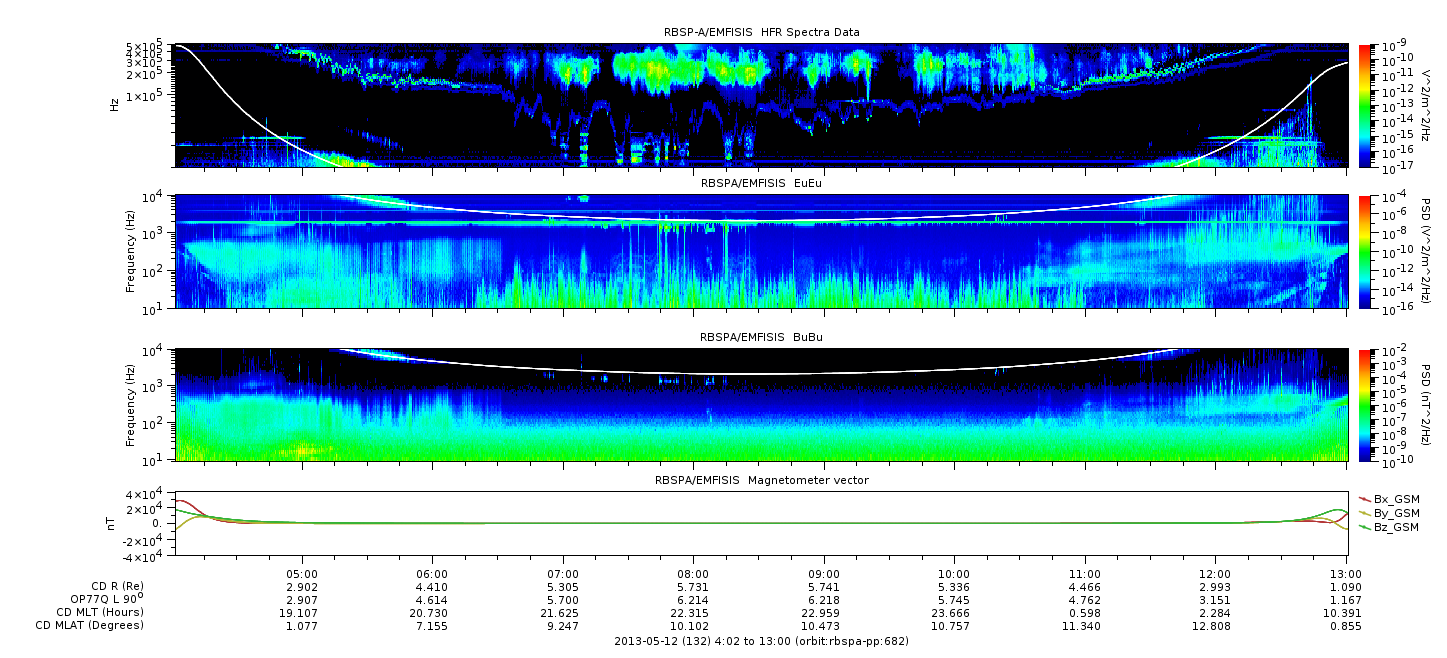The height and width of the screenshot is (658, 1447).
Task: Click the RBSPA/EMFISIS BuBu panel title
Action: click(x=761, y=338)
